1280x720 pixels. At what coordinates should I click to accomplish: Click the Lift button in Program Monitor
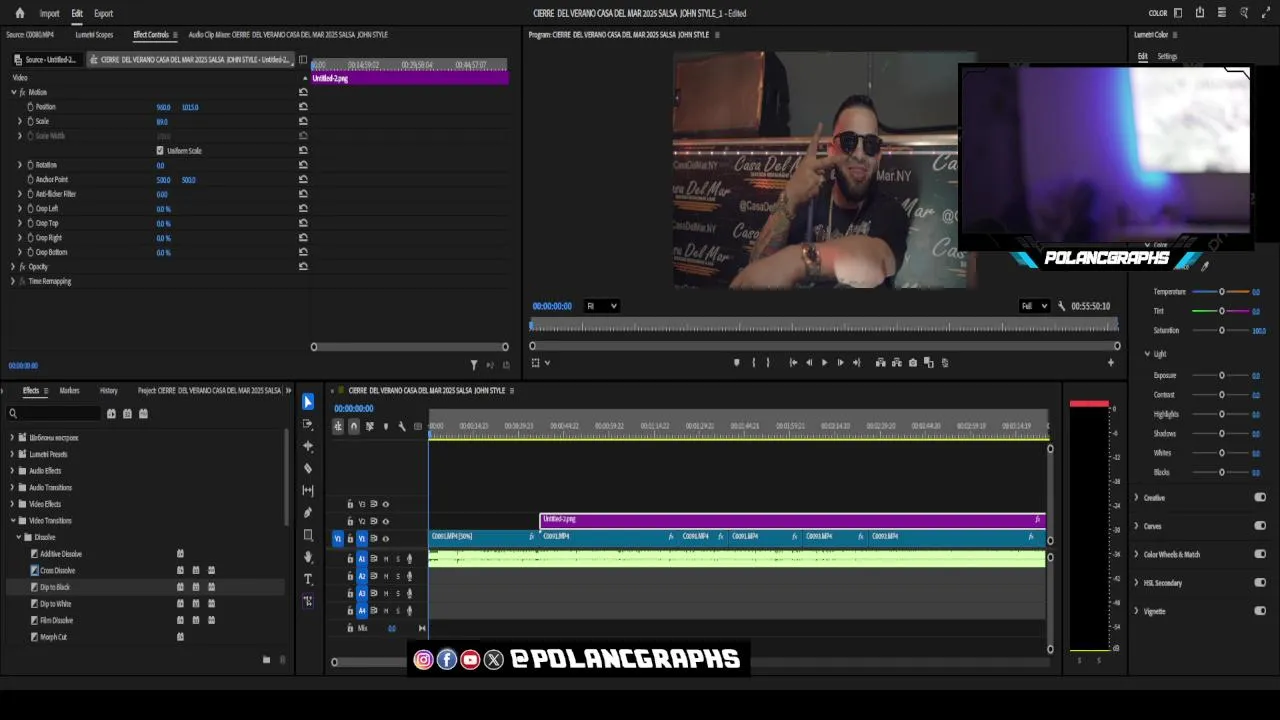tap(880, 363)
